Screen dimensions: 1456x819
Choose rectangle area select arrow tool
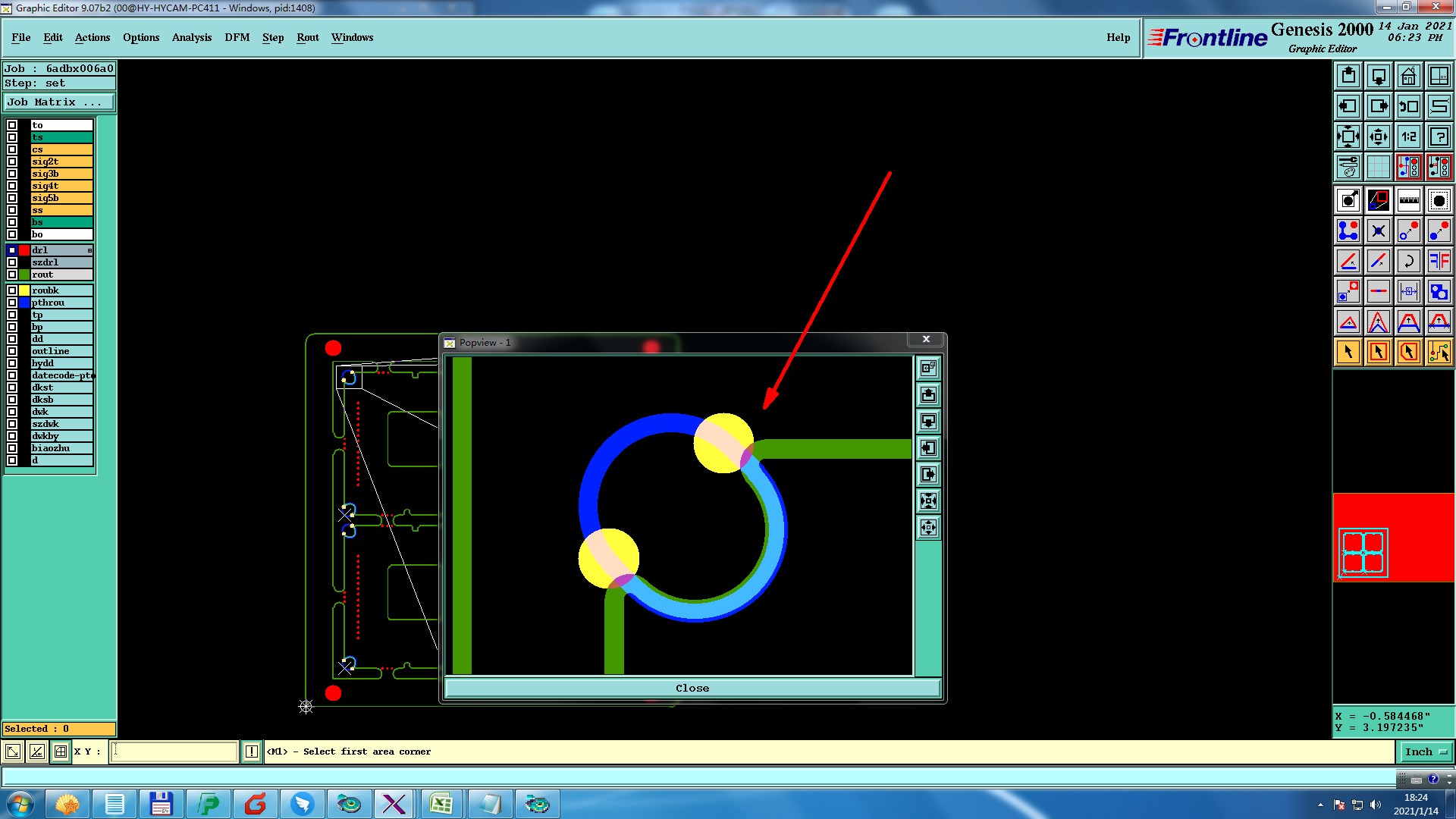click(1378, 352)
